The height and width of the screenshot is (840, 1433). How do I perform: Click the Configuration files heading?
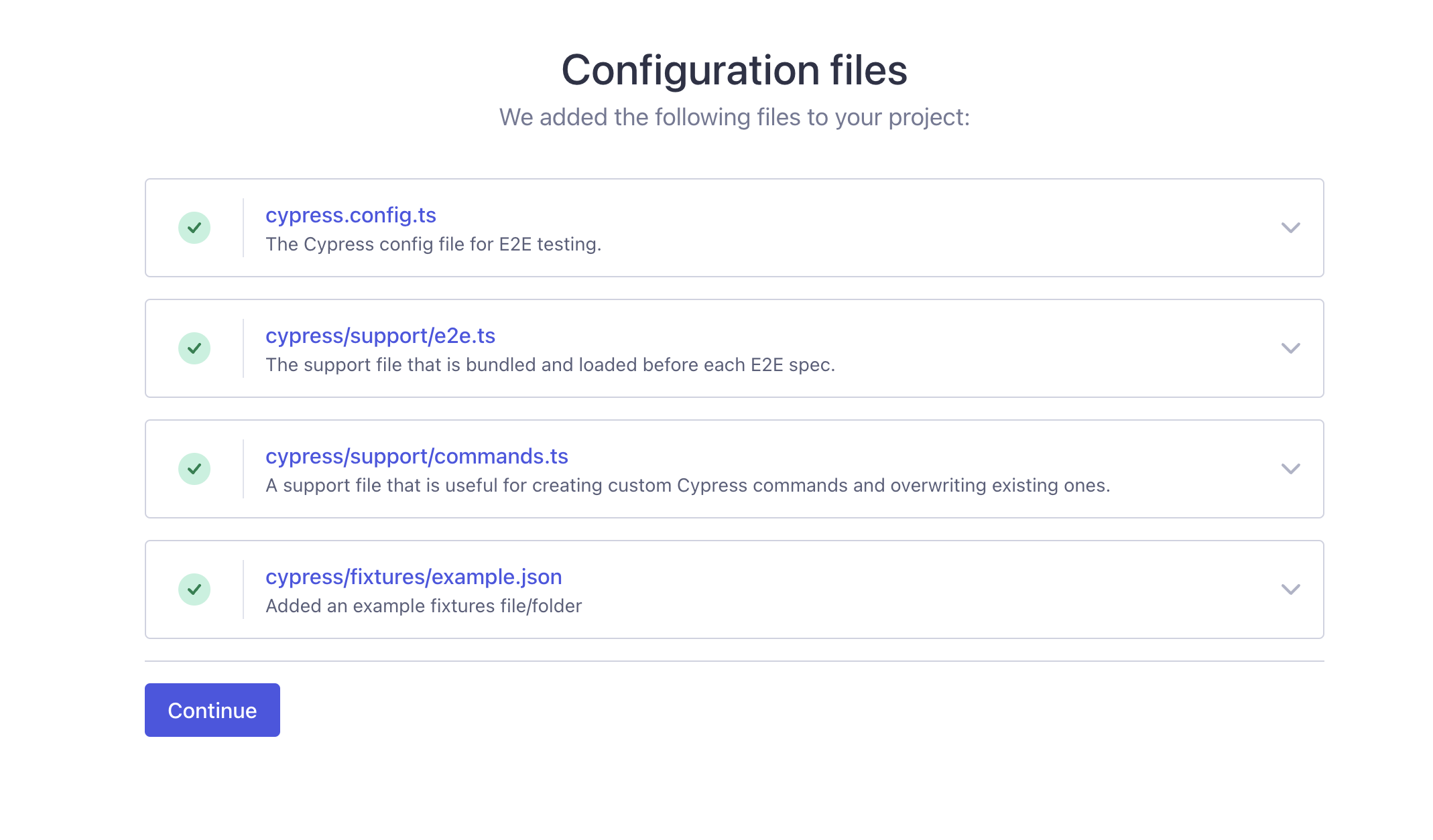734,70
